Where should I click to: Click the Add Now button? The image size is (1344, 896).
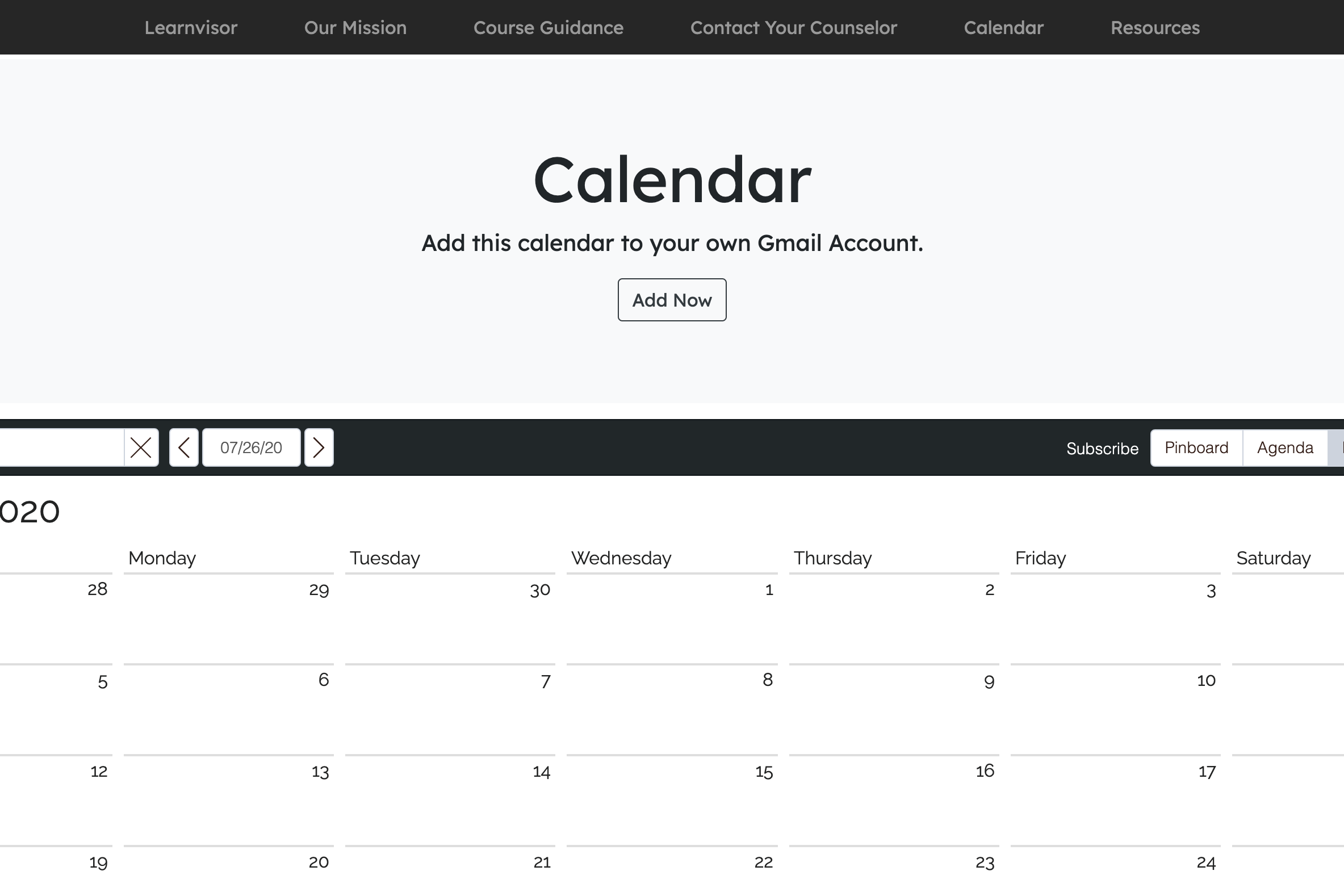[x=672, y=300]
